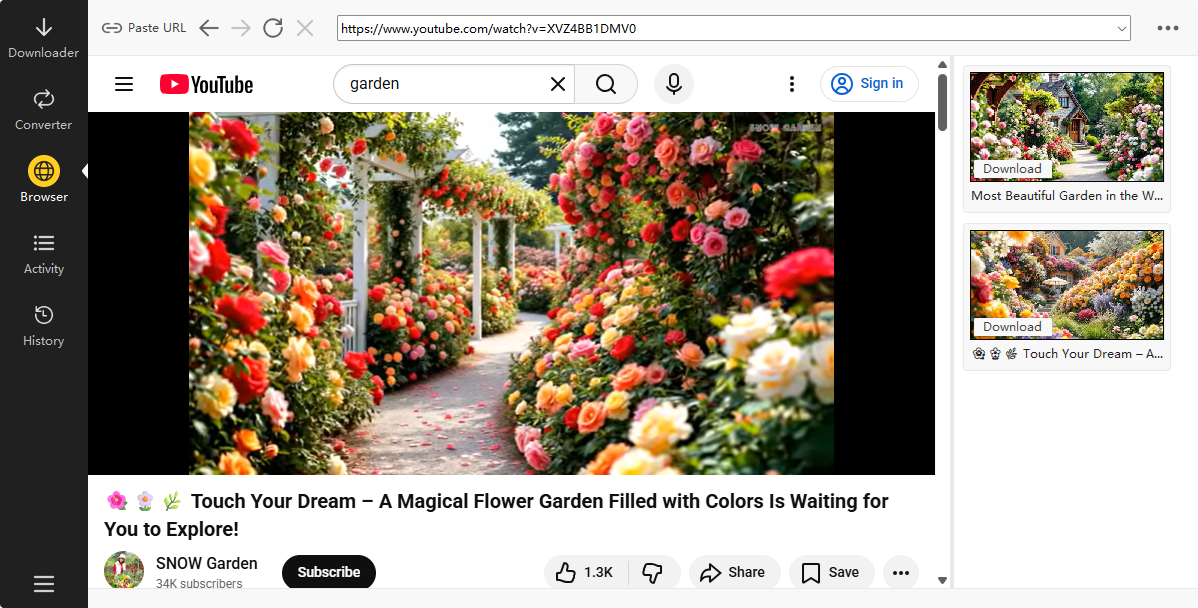Open the History panel in sidebar

tap(43, 326)
